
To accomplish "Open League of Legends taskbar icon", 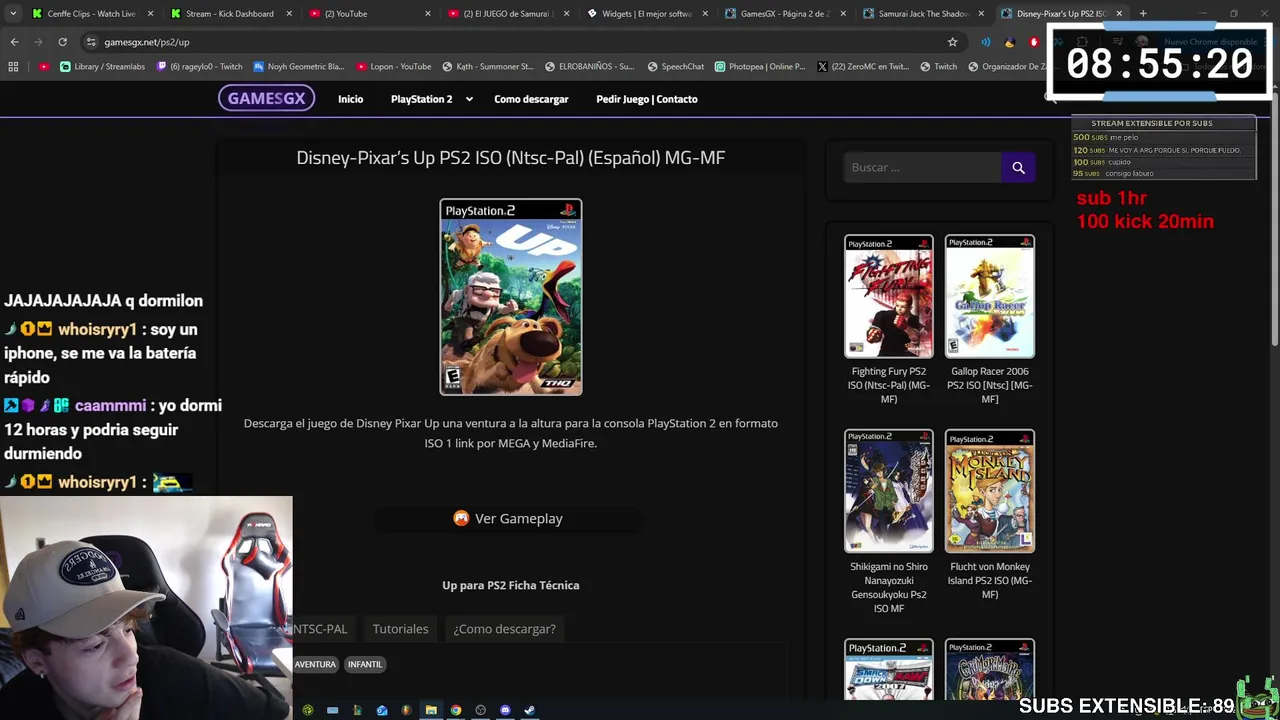I will 357,710.
